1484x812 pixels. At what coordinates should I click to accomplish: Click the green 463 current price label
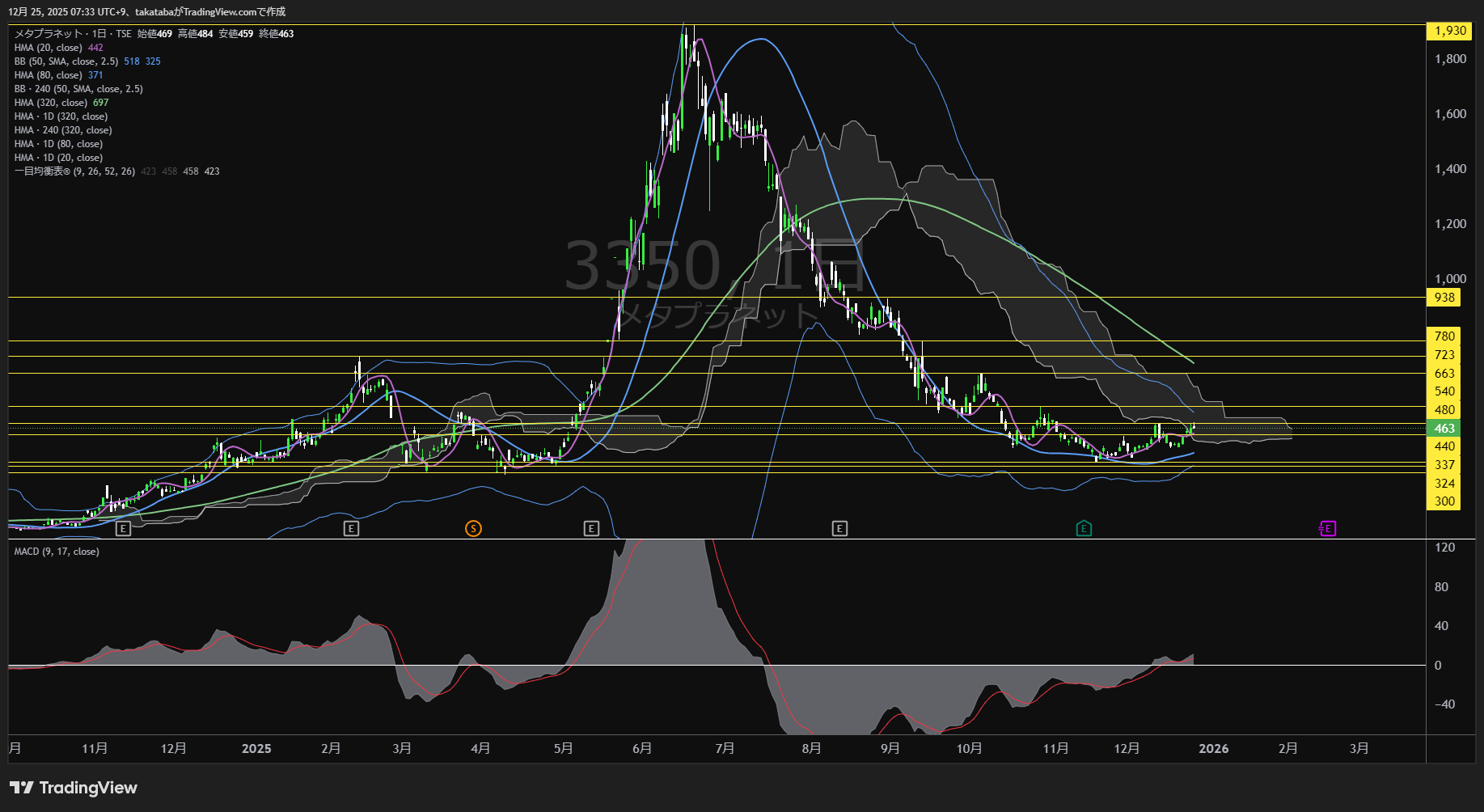pos(1444,429)
